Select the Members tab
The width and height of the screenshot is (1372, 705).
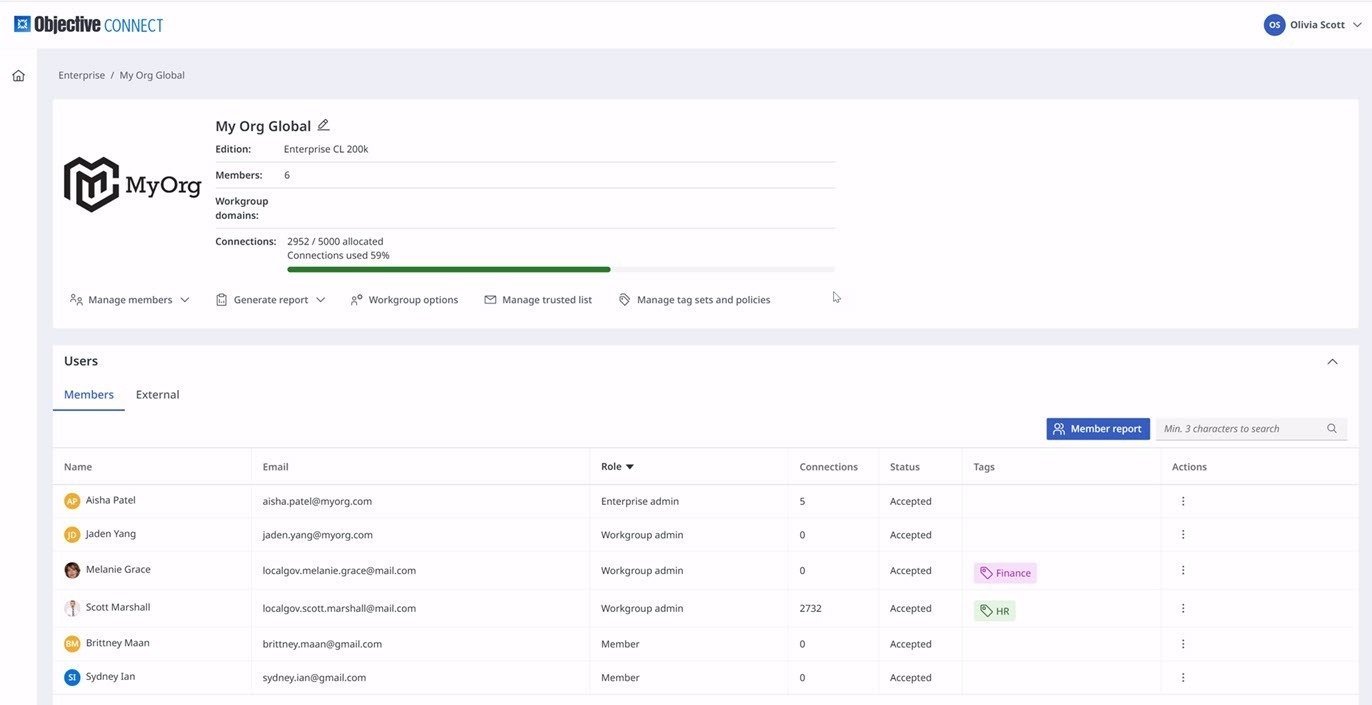(89, 395)
